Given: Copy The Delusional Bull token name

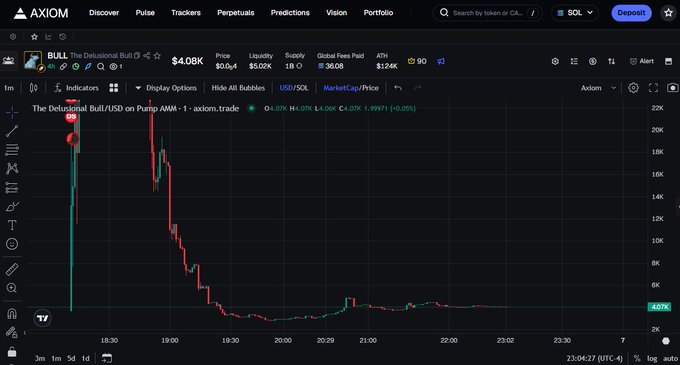Looking at the screenshot, I should 137,55.
